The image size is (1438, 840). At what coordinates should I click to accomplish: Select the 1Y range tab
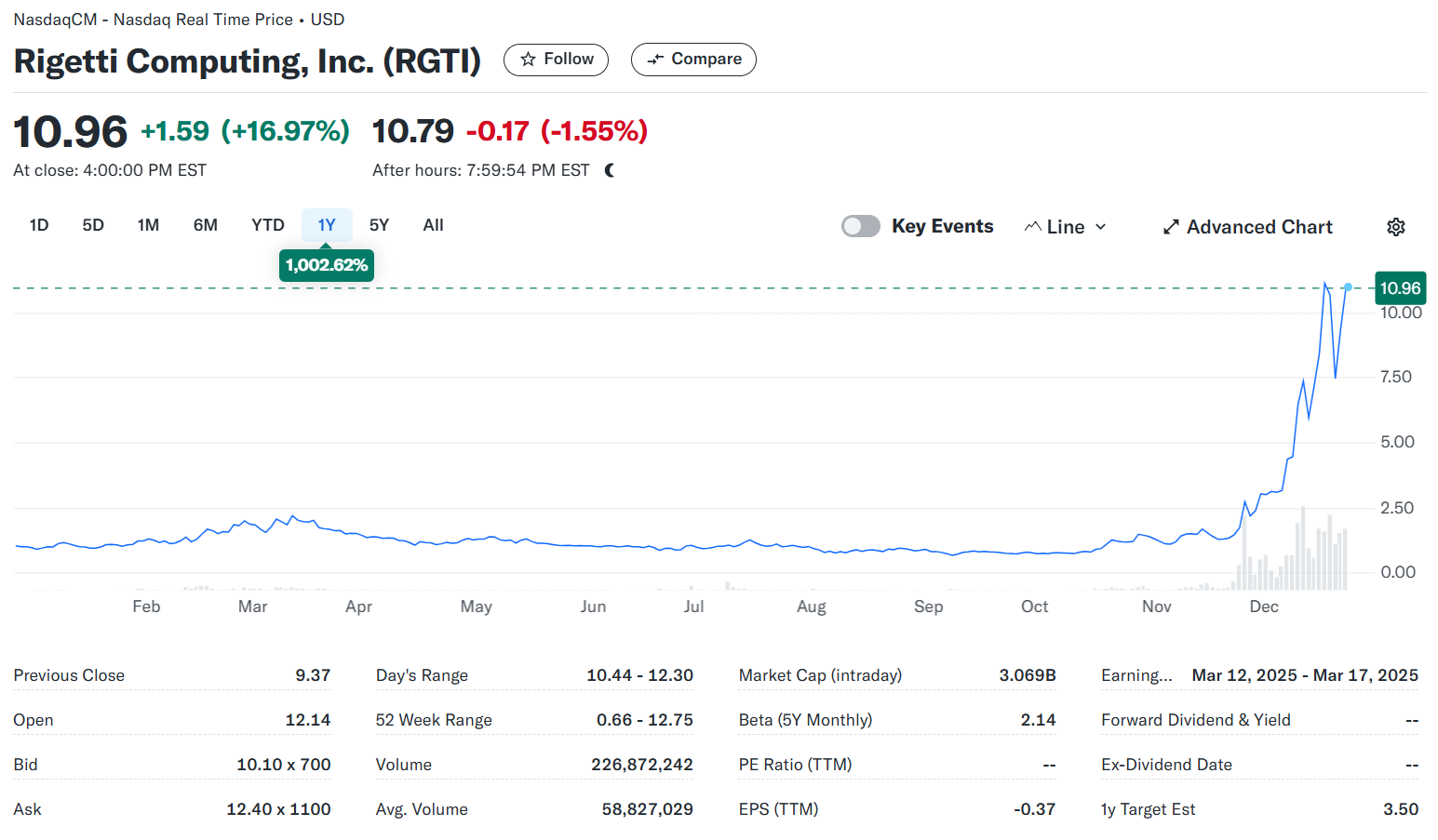(x=327, y=225)
